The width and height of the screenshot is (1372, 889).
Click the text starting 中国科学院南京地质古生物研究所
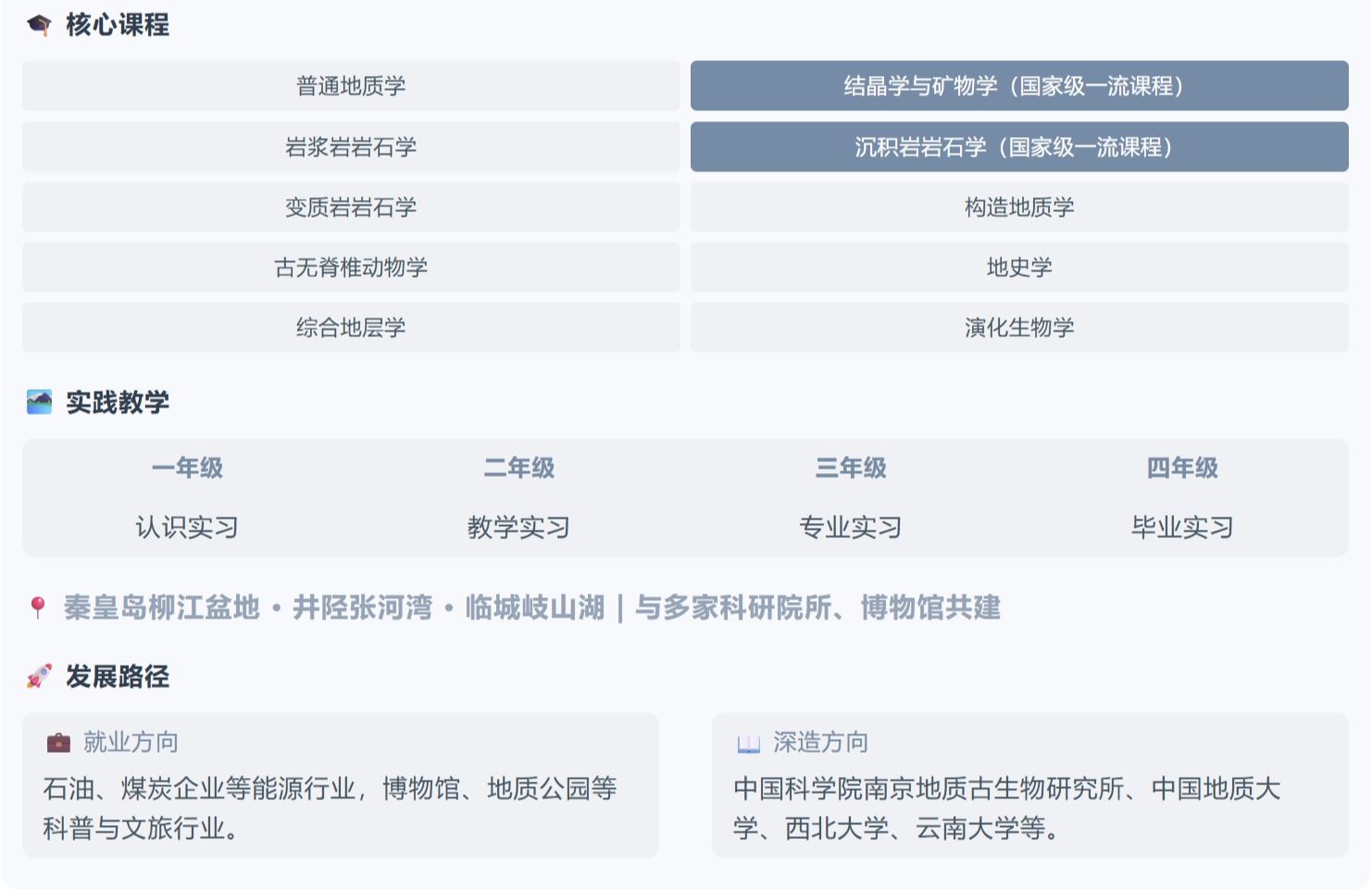(x=1007, y=808)
